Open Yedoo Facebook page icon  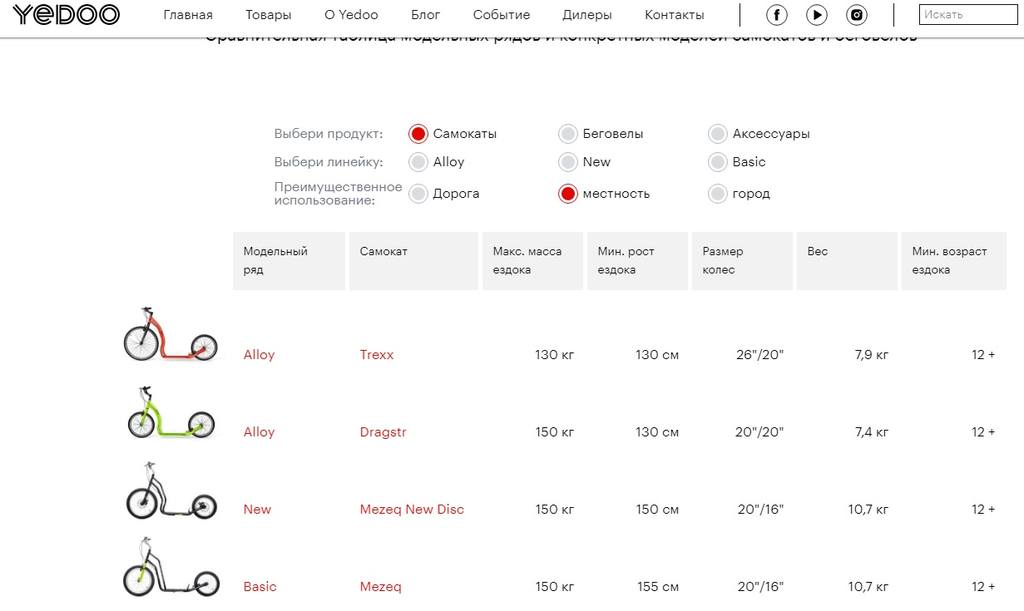click(777, 15)
